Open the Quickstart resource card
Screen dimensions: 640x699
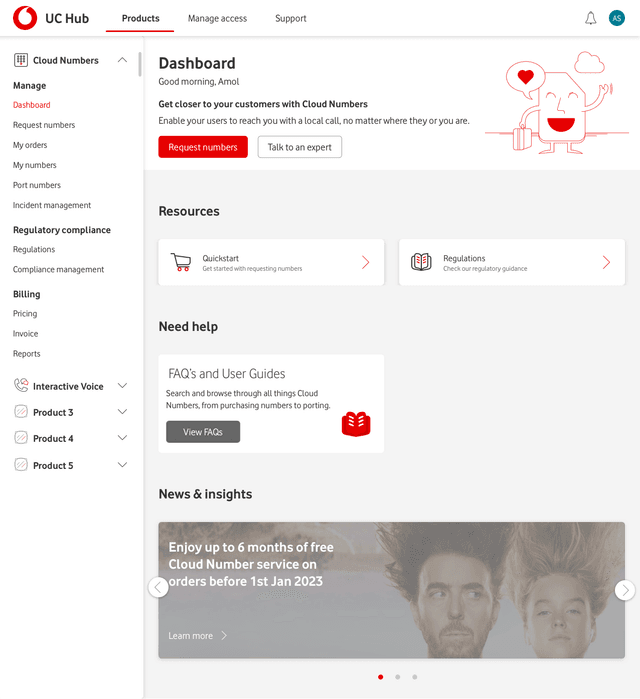coord(271,262)
